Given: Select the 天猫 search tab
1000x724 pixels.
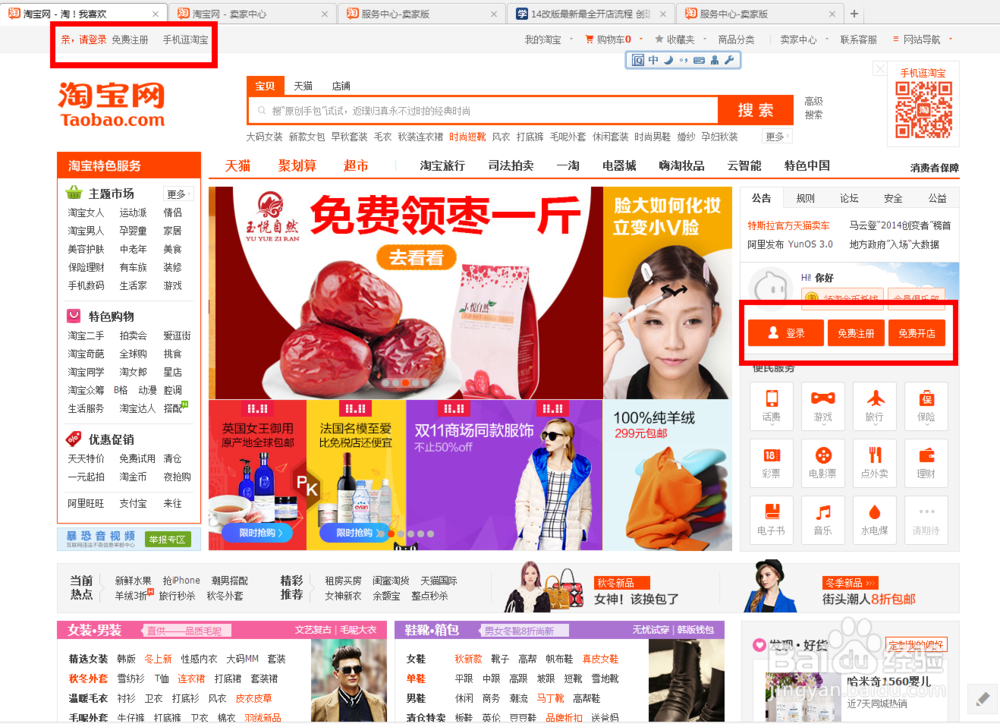Looking at the screenshot, I should click(303, 85).
